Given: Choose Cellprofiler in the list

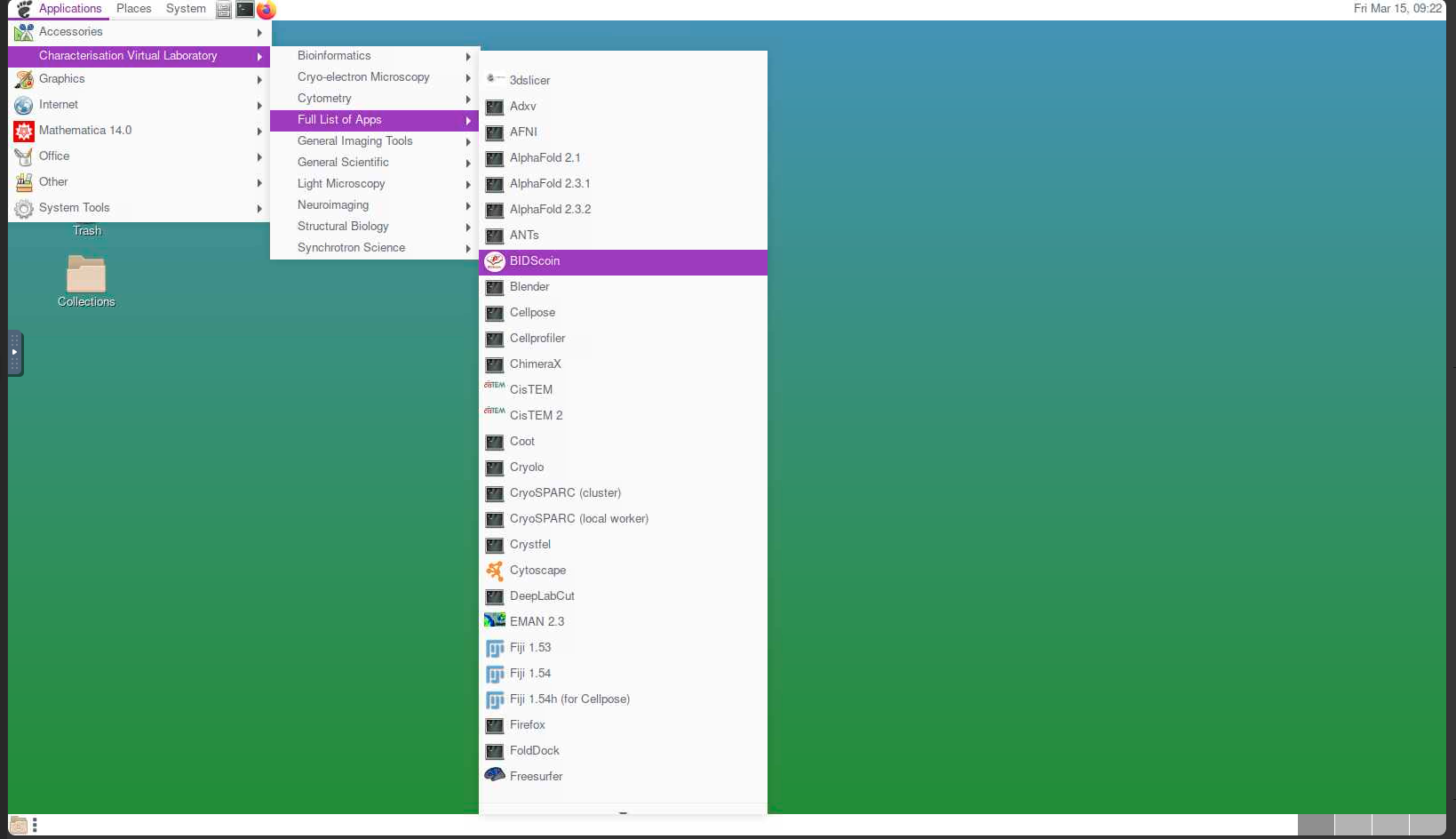Looking at the screenshot, I should click(x=623, y=339).
